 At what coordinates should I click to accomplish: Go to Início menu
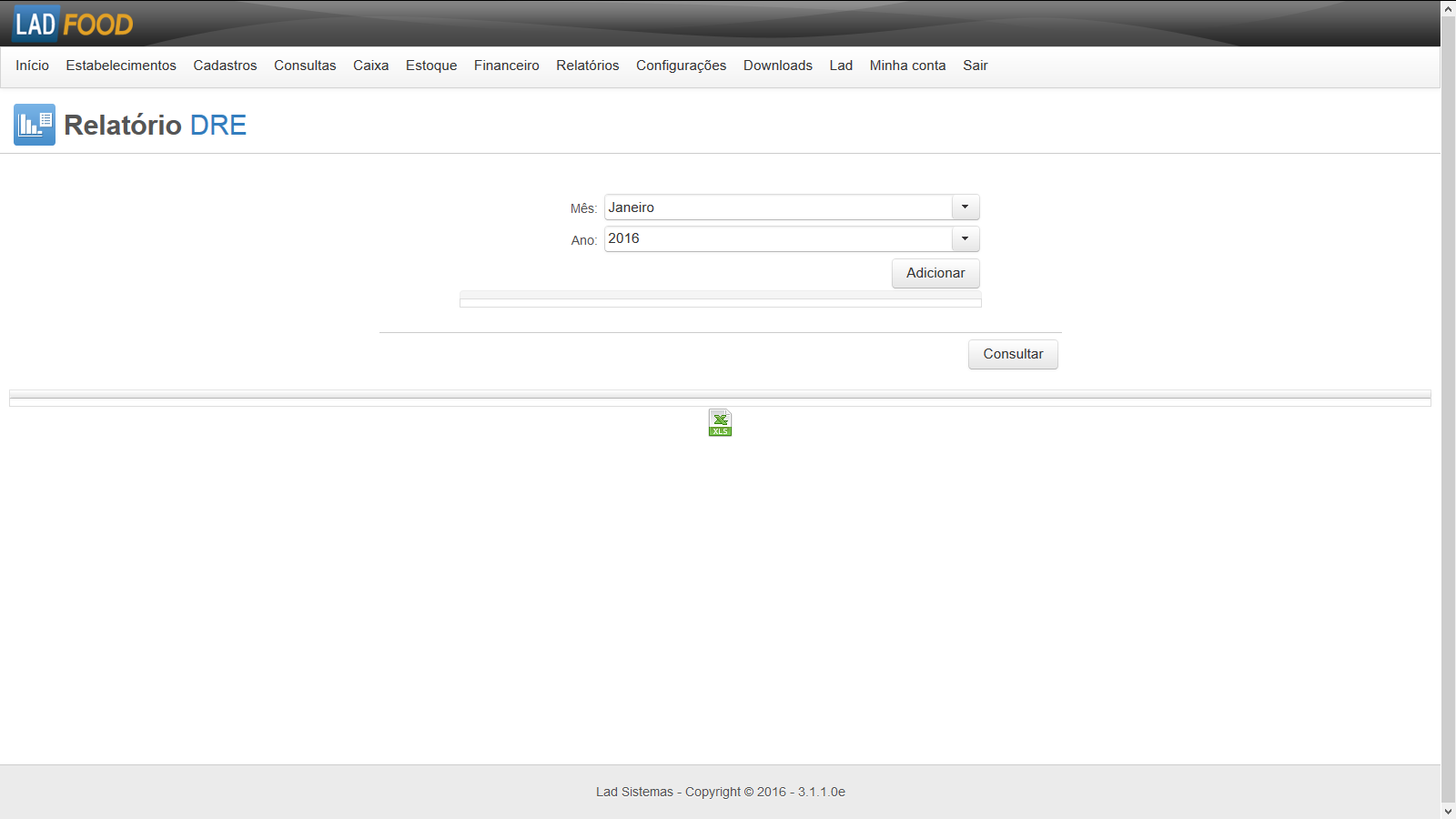click(x=32, y=66)
